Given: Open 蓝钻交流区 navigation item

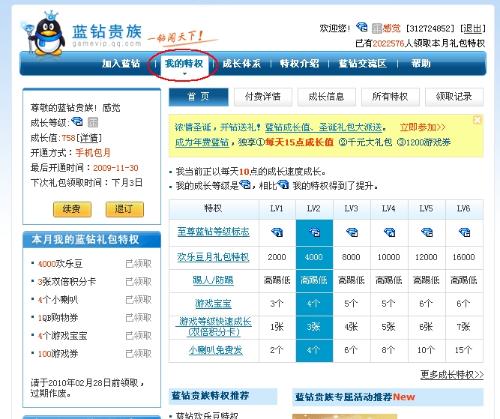Looking at the screenshot, I should click(362, 63).
